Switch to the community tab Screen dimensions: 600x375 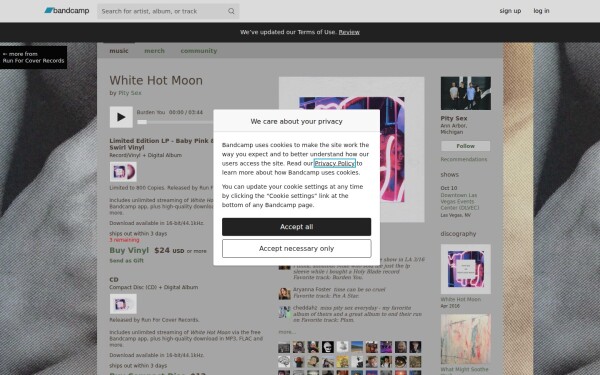click(x=199, y=51)
